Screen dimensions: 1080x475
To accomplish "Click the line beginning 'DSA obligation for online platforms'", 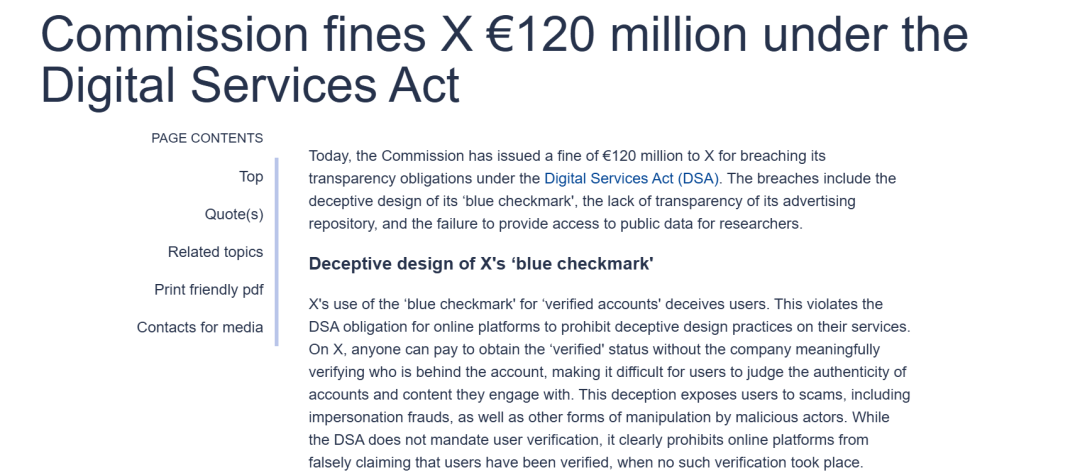I will [x=607, y=327].
